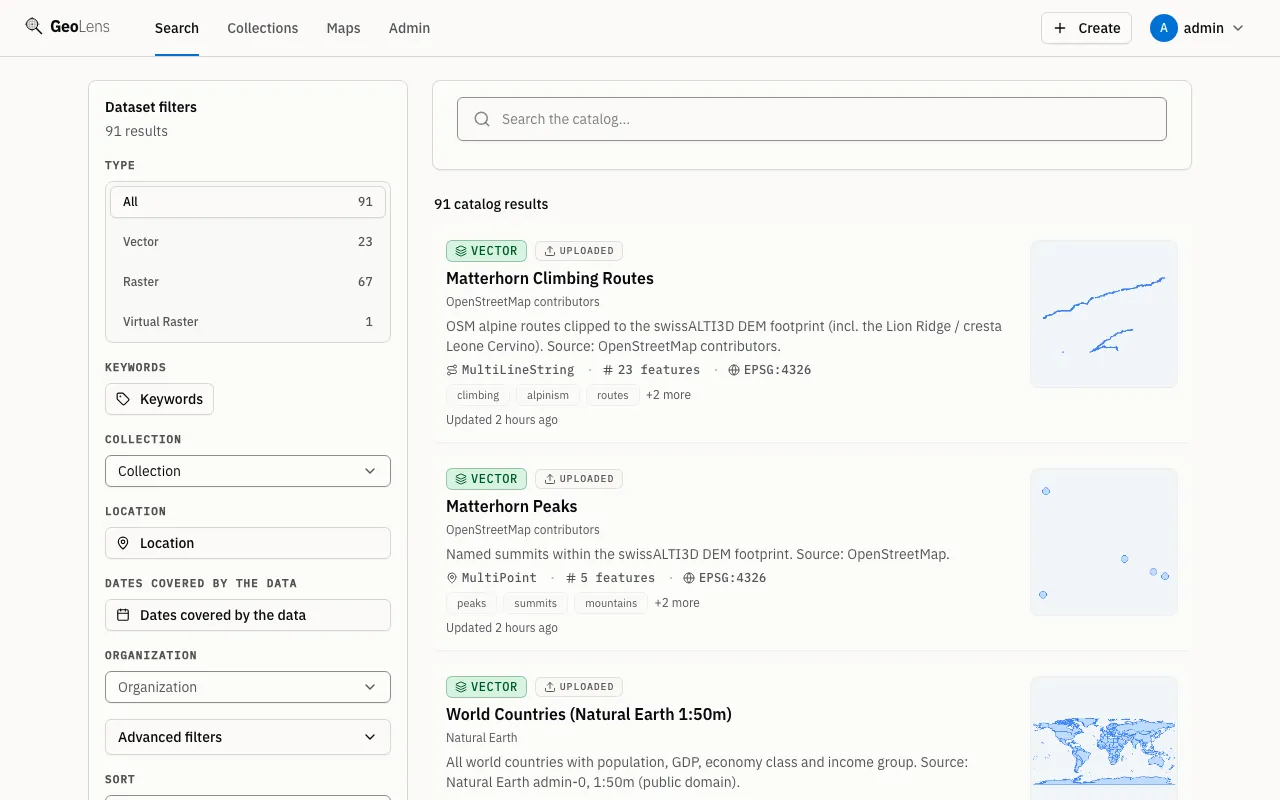Click the layers icon on Matterhorn Climbing Routes VECTOR badge

point(461,251)
